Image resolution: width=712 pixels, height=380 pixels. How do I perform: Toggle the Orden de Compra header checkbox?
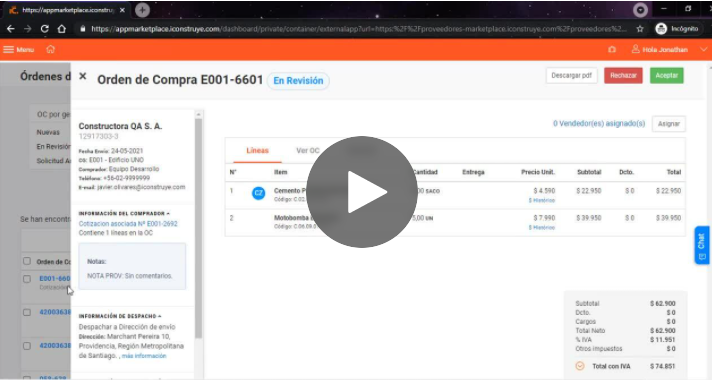[27, 261]
